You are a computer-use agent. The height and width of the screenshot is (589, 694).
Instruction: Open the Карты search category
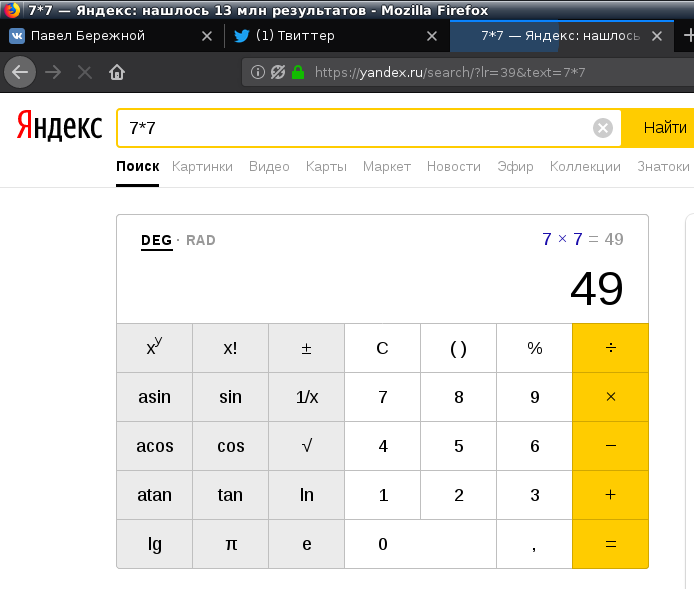click(326, 166)
